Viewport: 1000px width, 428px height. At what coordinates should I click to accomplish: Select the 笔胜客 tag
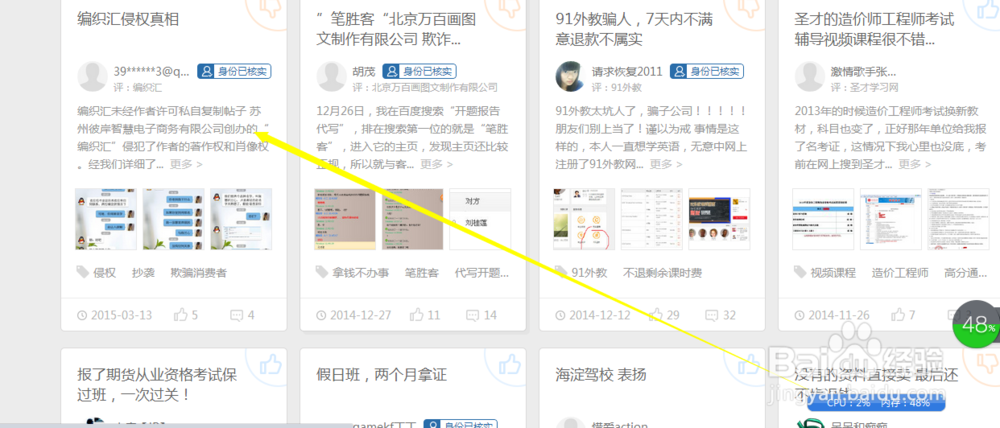(x=422, y=273)
